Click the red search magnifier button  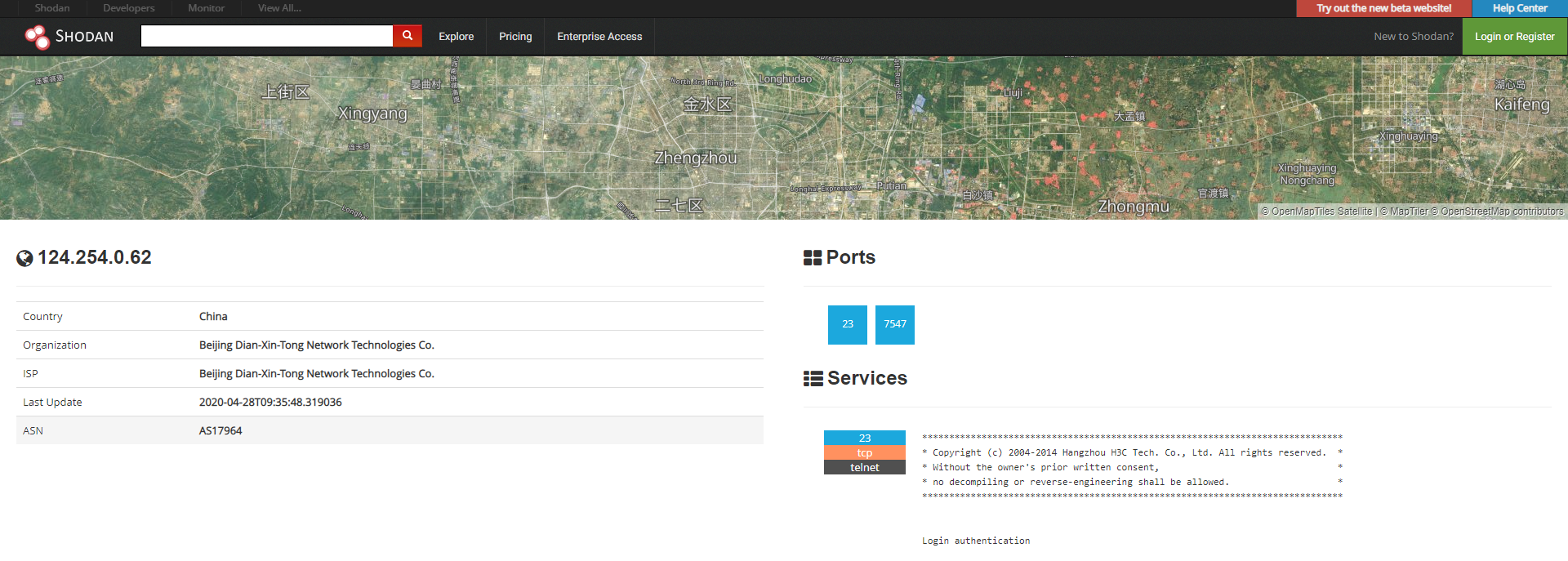[x=408, y=36]
